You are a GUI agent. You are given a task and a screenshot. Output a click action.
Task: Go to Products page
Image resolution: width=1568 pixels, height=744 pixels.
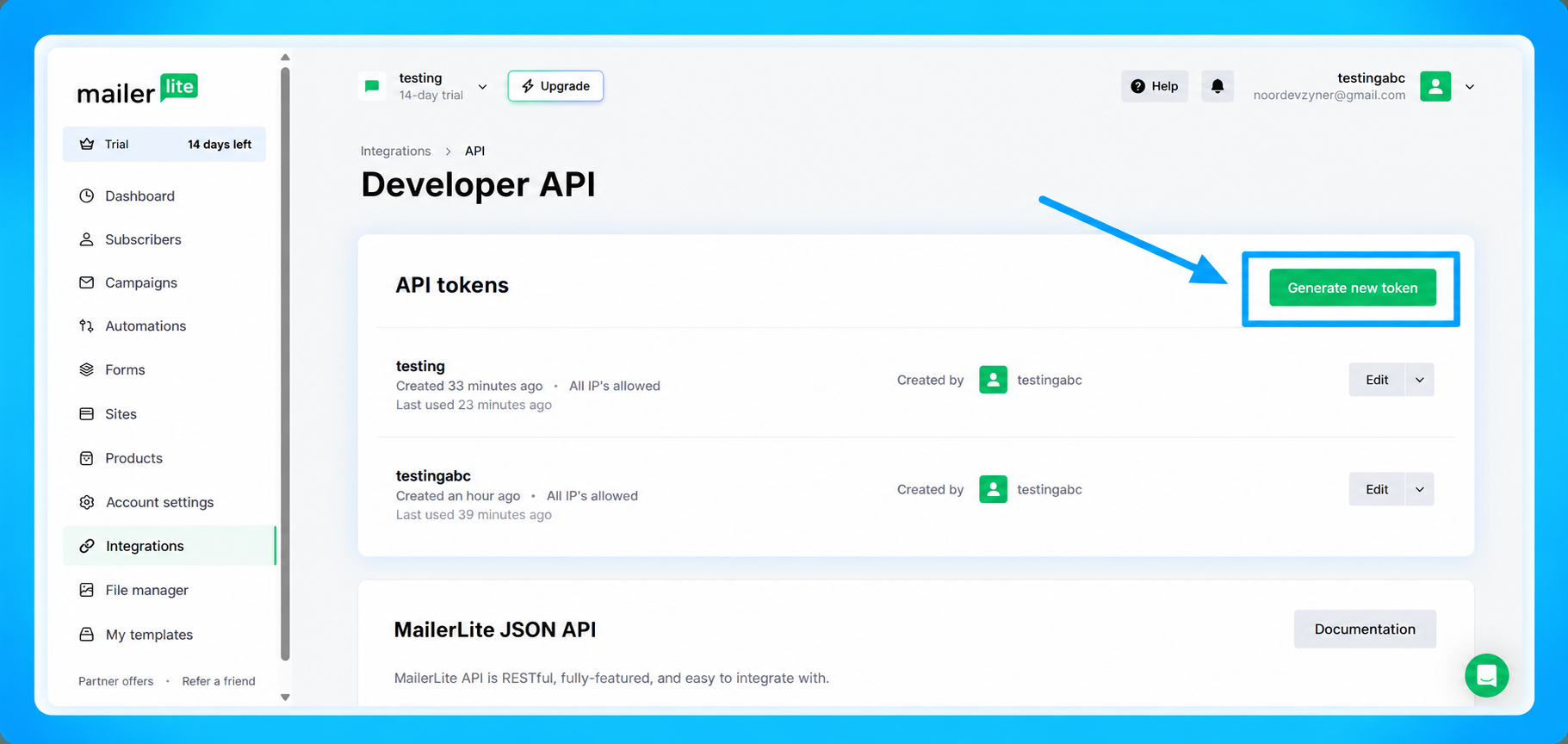(x=133, y=458)
